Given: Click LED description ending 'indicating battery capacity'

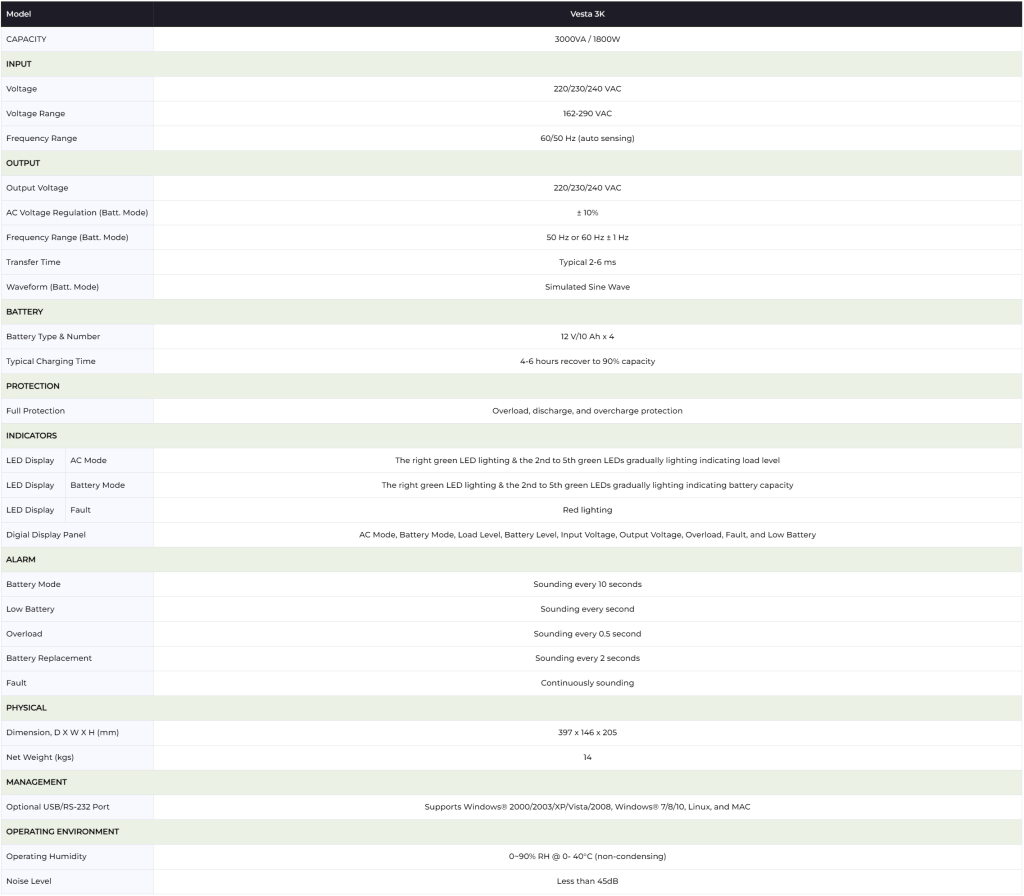Looking at the screenshot, I should tap(587, 486).
